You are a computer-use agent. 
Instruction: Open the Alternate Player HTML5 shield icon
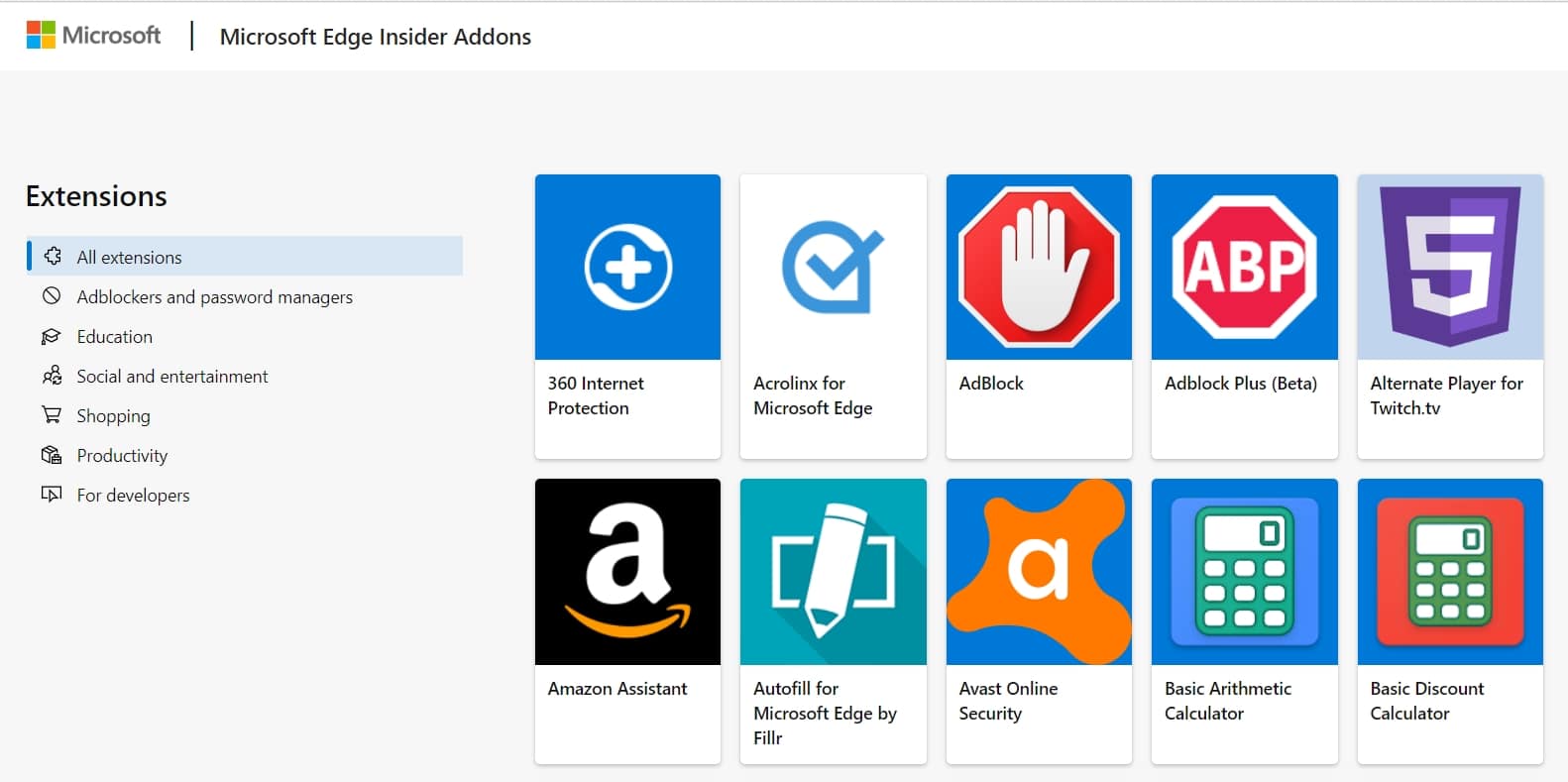coord(1450,267)
